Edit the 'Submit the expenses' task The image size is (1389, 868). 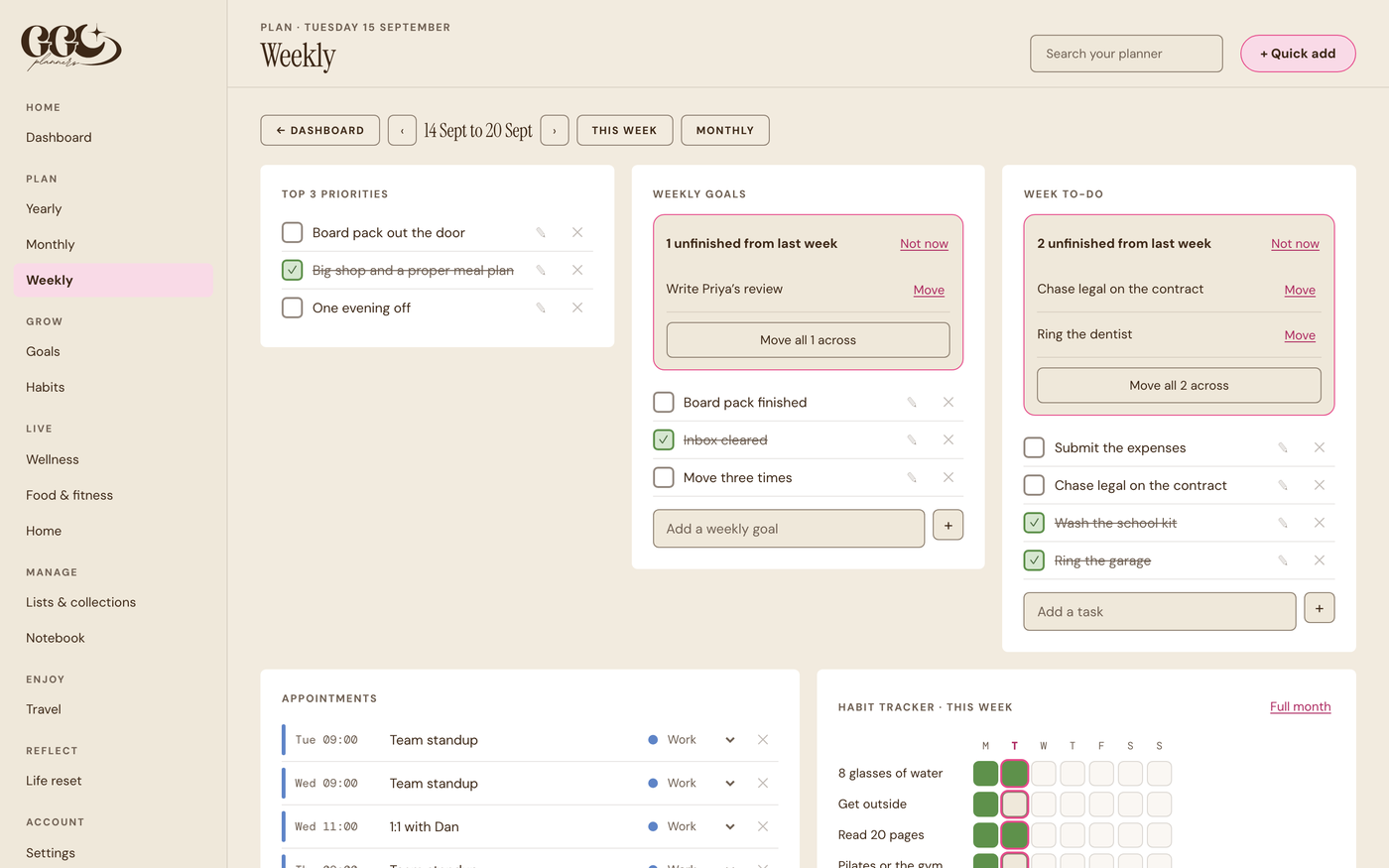(x=1283, y=447)
